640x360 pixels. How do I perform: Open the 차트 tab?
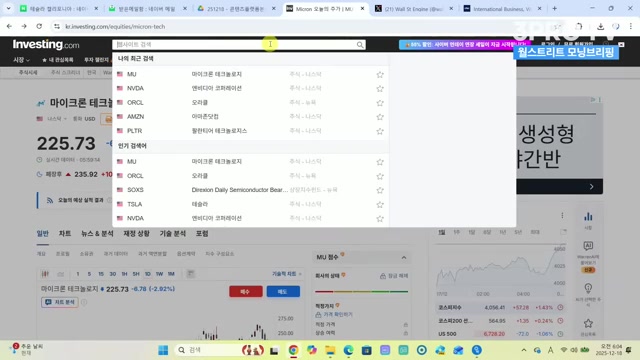(65, 233)
